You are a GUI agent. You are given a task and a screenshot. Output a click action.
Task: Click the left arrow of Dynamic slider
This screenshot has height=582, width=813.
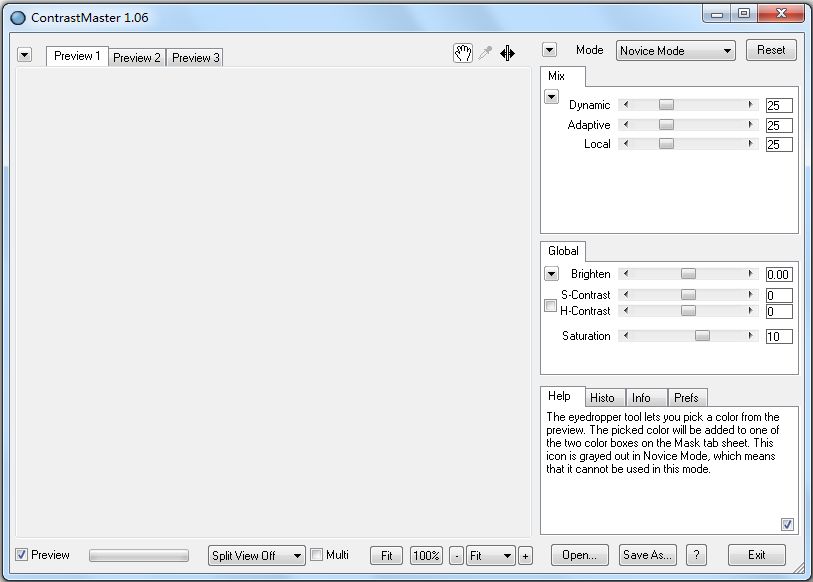pos(626,105)
